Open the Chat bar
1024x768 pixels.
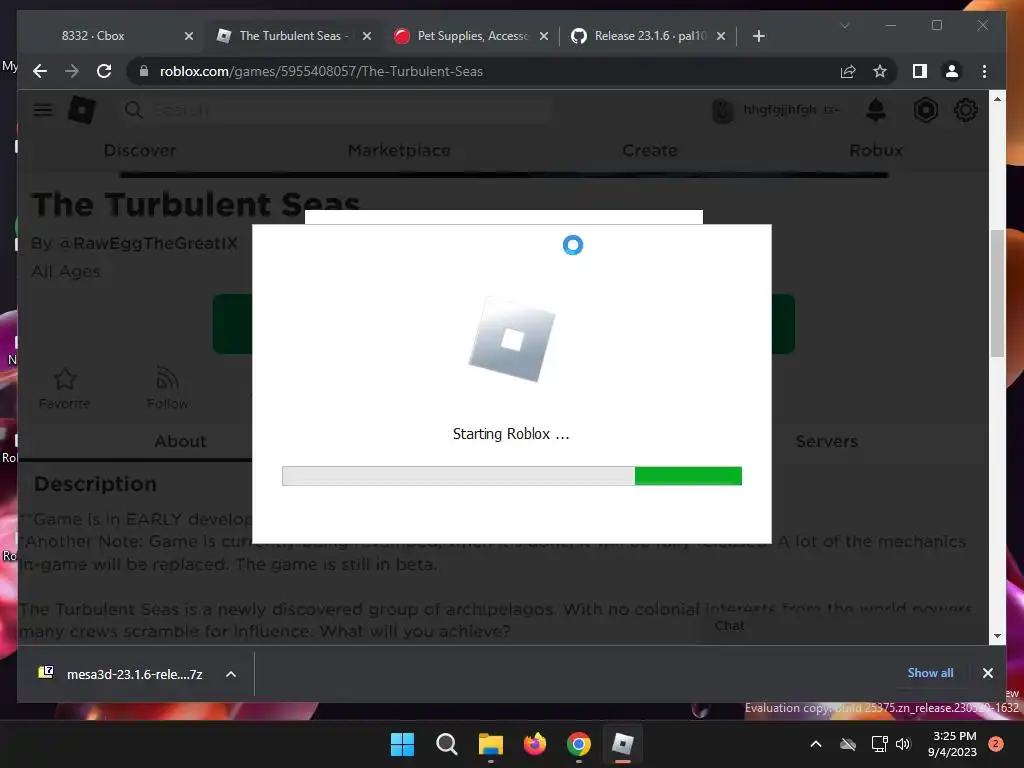(729, 626)
